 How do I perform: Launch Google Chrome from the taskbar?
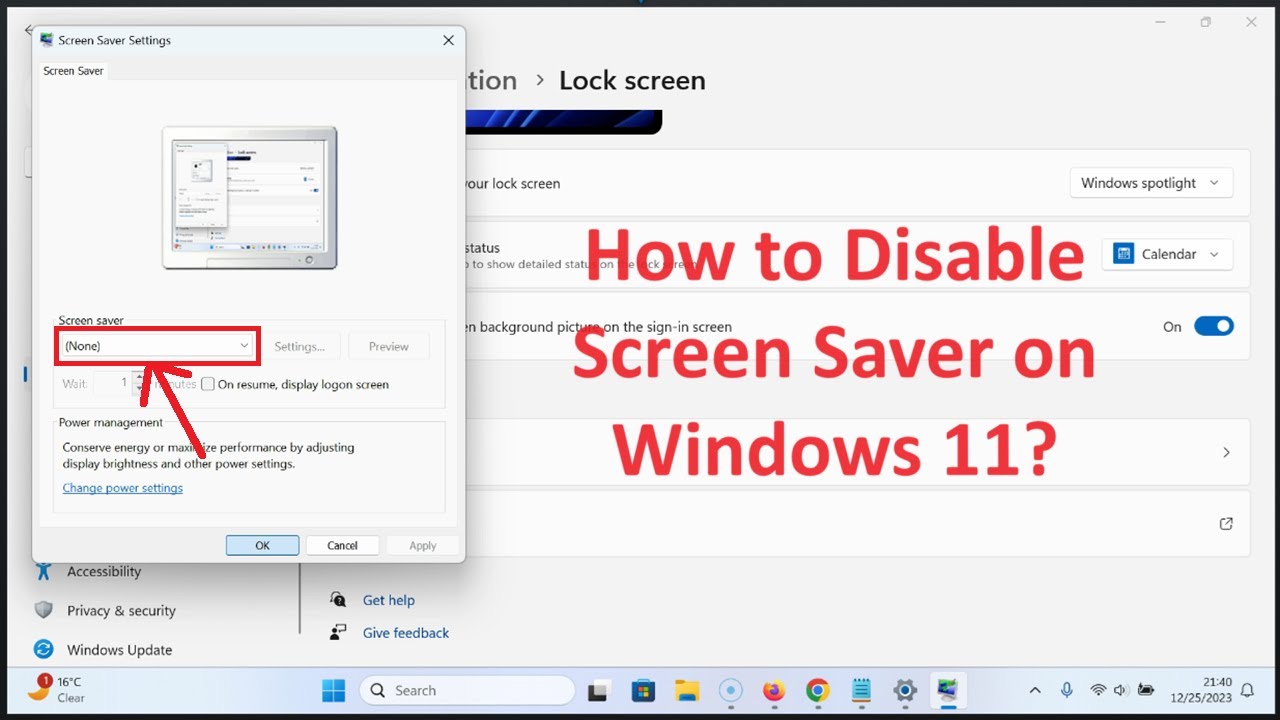pyautogui.click(x=818, y=690)
